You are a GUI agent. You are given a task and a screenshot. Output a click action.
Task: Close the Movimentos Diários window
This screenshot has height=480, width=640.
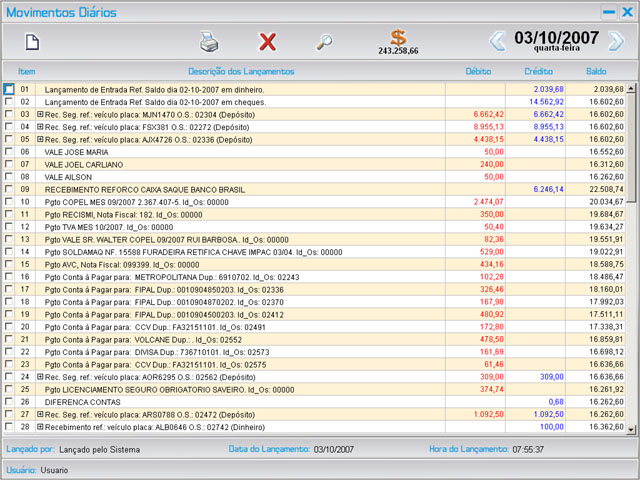[x=627, y=12]
